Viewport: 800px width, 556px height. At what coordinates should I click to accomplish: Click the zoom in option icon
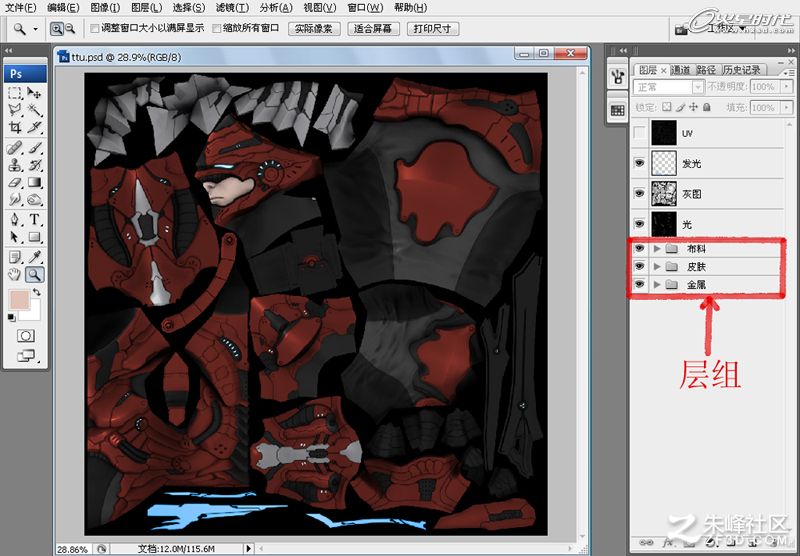(57, 29)
